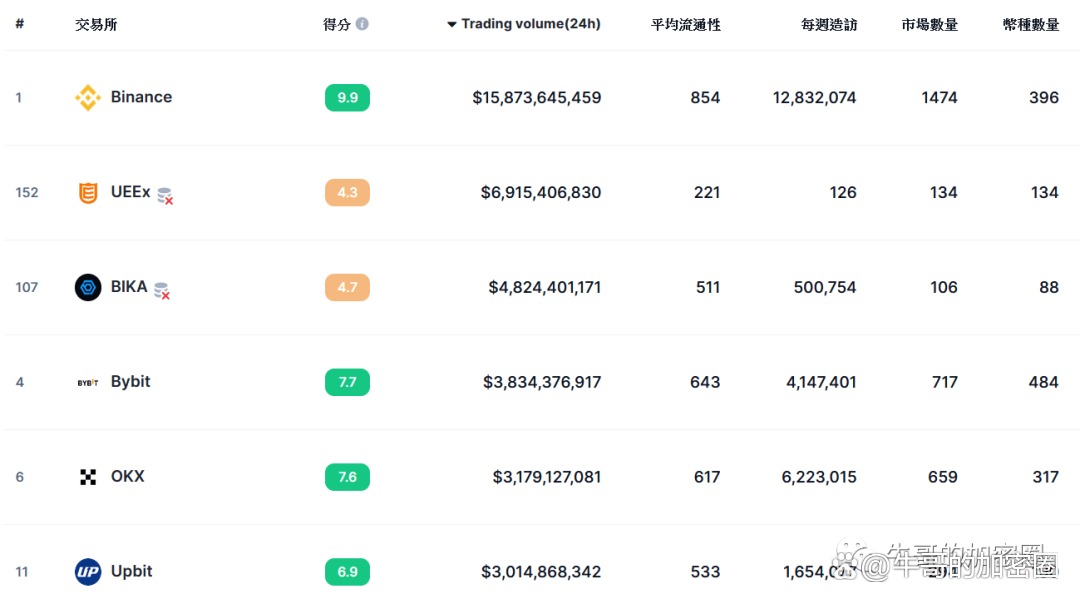Click rank number 107 in BIKA row
Image resolution: width=1080 pixels, height=604 pixels.
[x=27, y=287]
